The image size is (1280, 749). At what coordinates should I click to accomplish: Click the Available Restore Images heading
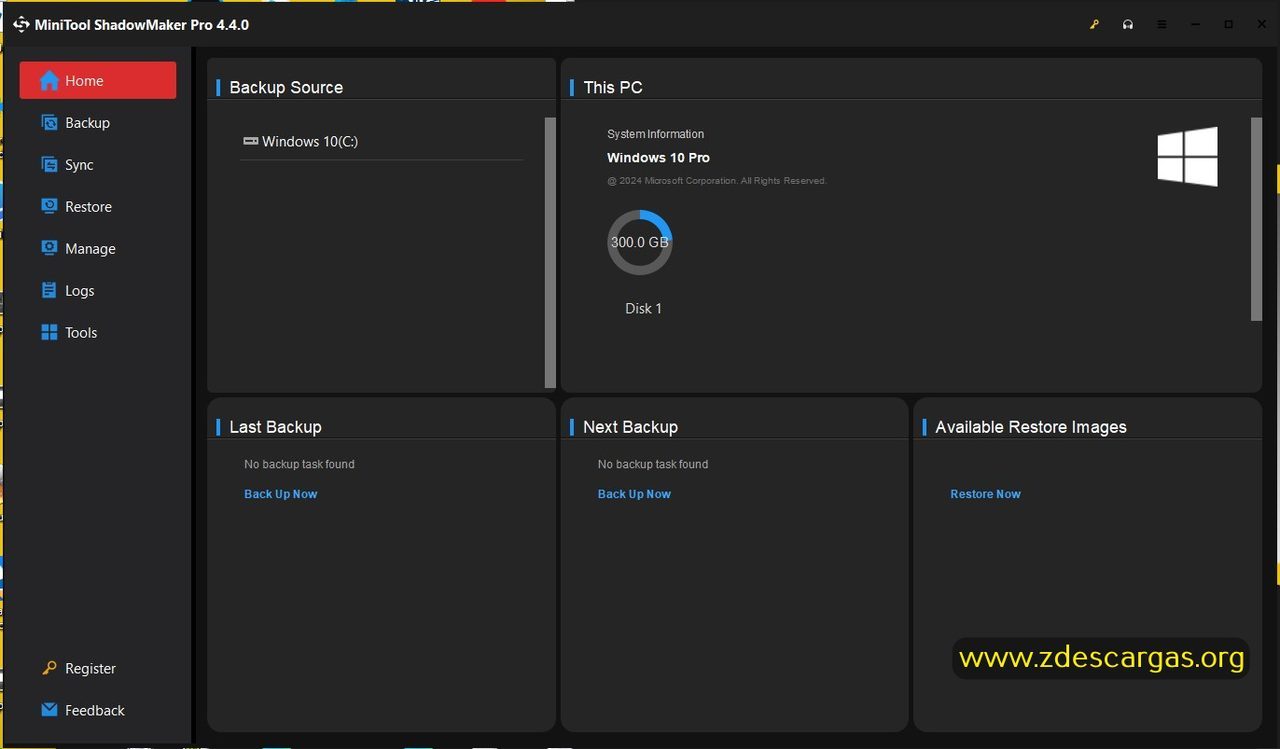[1030, 427]
